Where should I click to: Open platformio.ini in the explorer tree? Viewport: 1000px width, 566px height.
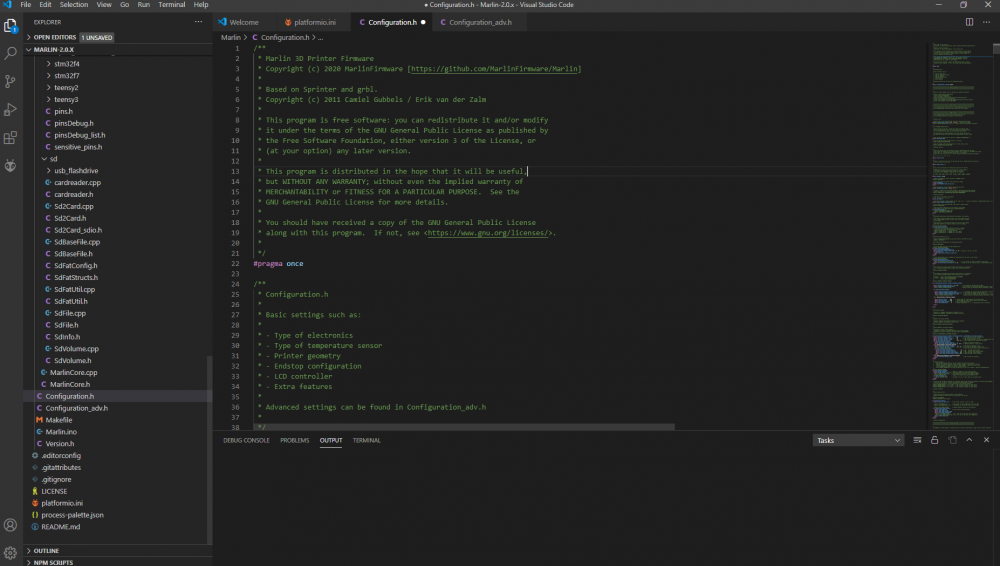click(62, 503)
